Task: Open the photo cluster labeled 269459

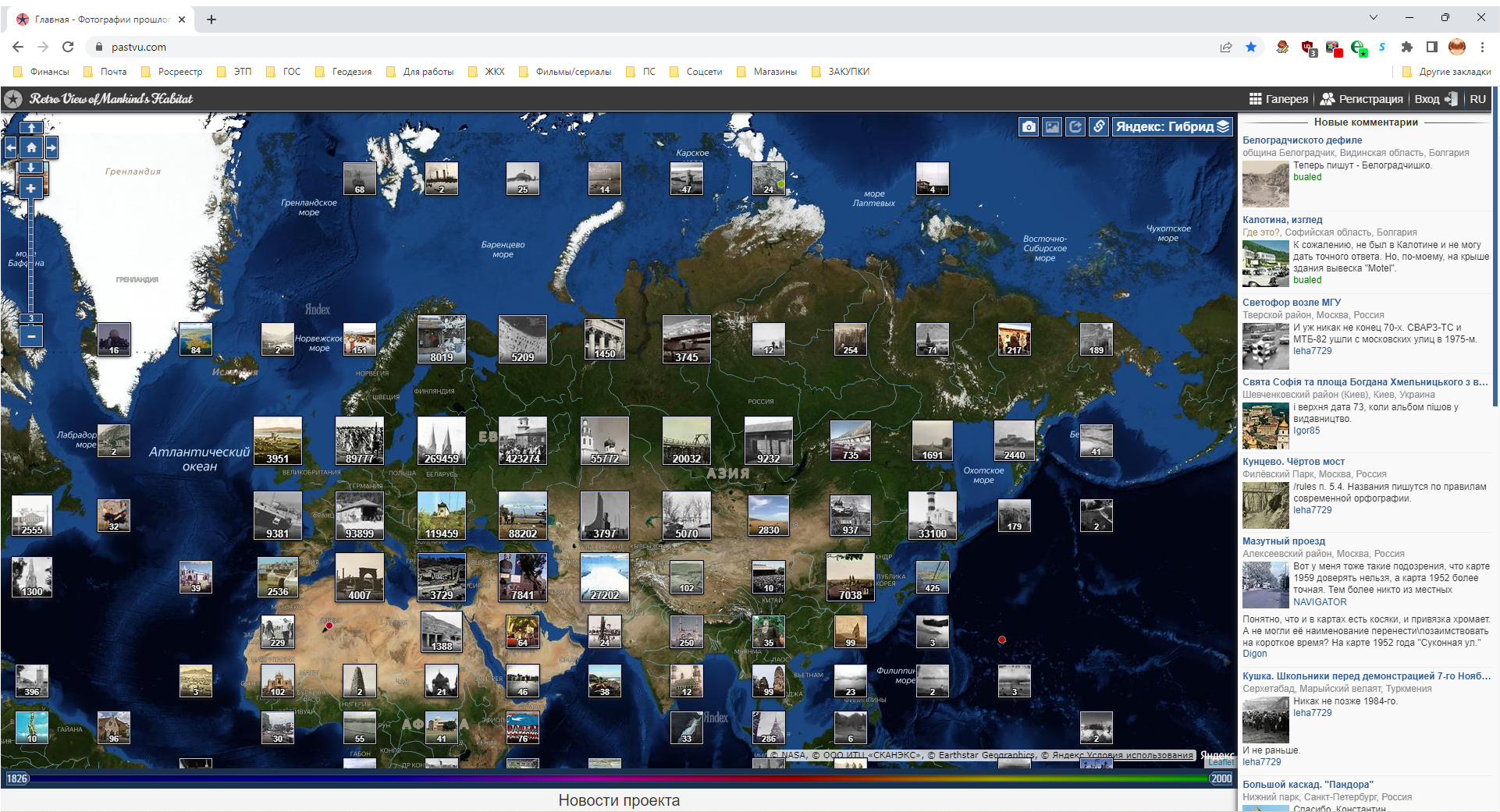Action: click(442, 440)
